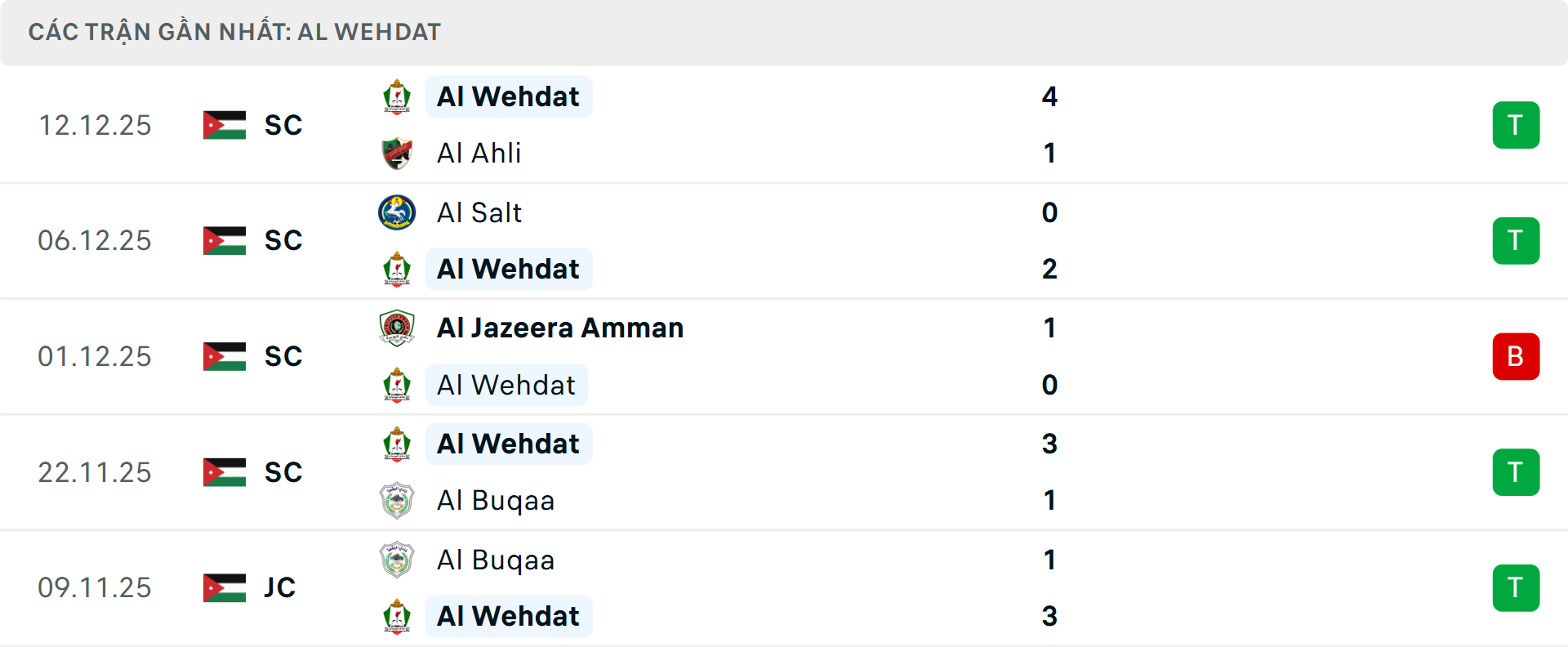Click the score 4 for Al Wehdat
This screenshot has height=647, width=1568.
pyautogui.click(x=1050, y=96)
